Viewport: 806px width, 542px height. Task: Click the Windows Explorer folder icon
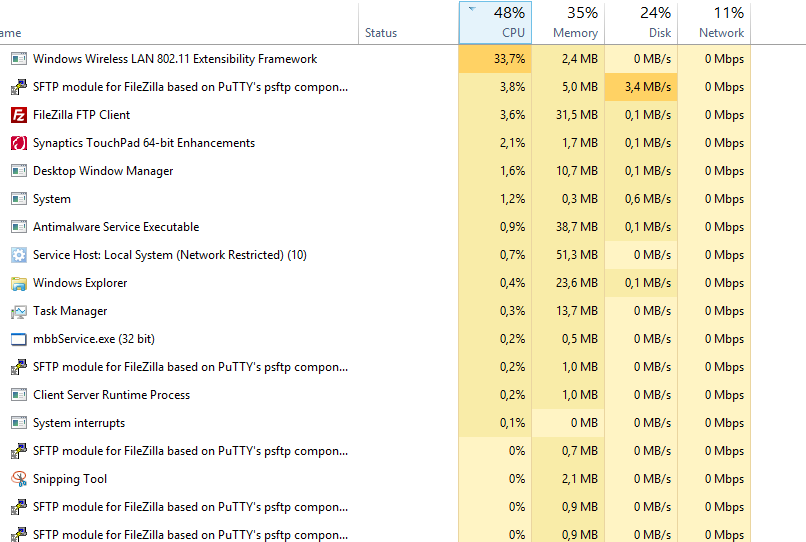19,283
